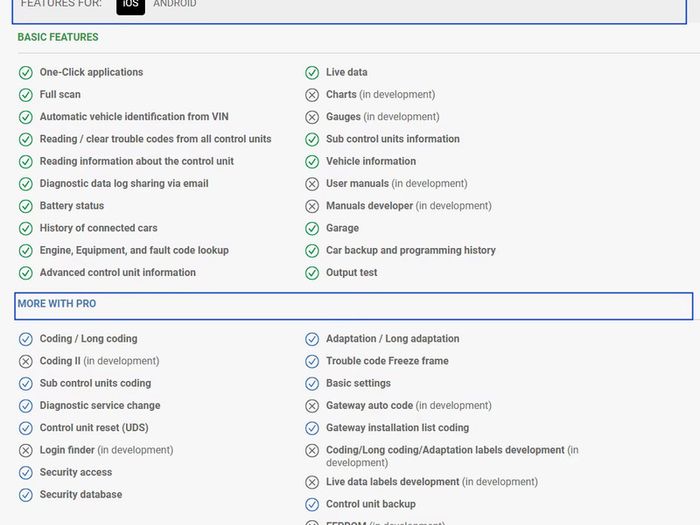Screen dimensions: 700x525
Task: Click the check icon next to Garage
Action: [312, 229]
